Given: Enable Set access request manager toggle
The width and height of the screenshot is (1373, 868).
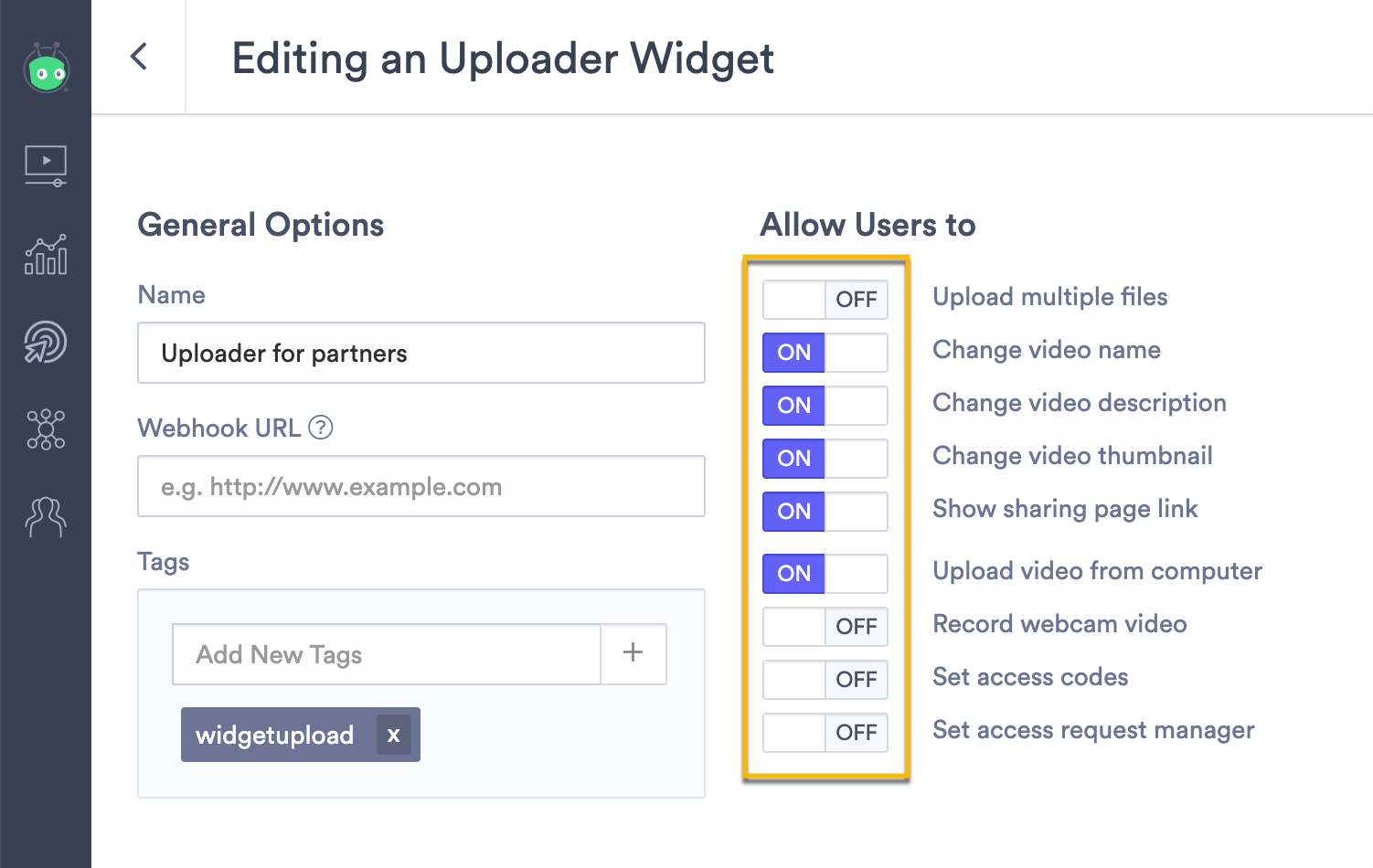Looking at the screenshot, I should (x=825, y=733).
